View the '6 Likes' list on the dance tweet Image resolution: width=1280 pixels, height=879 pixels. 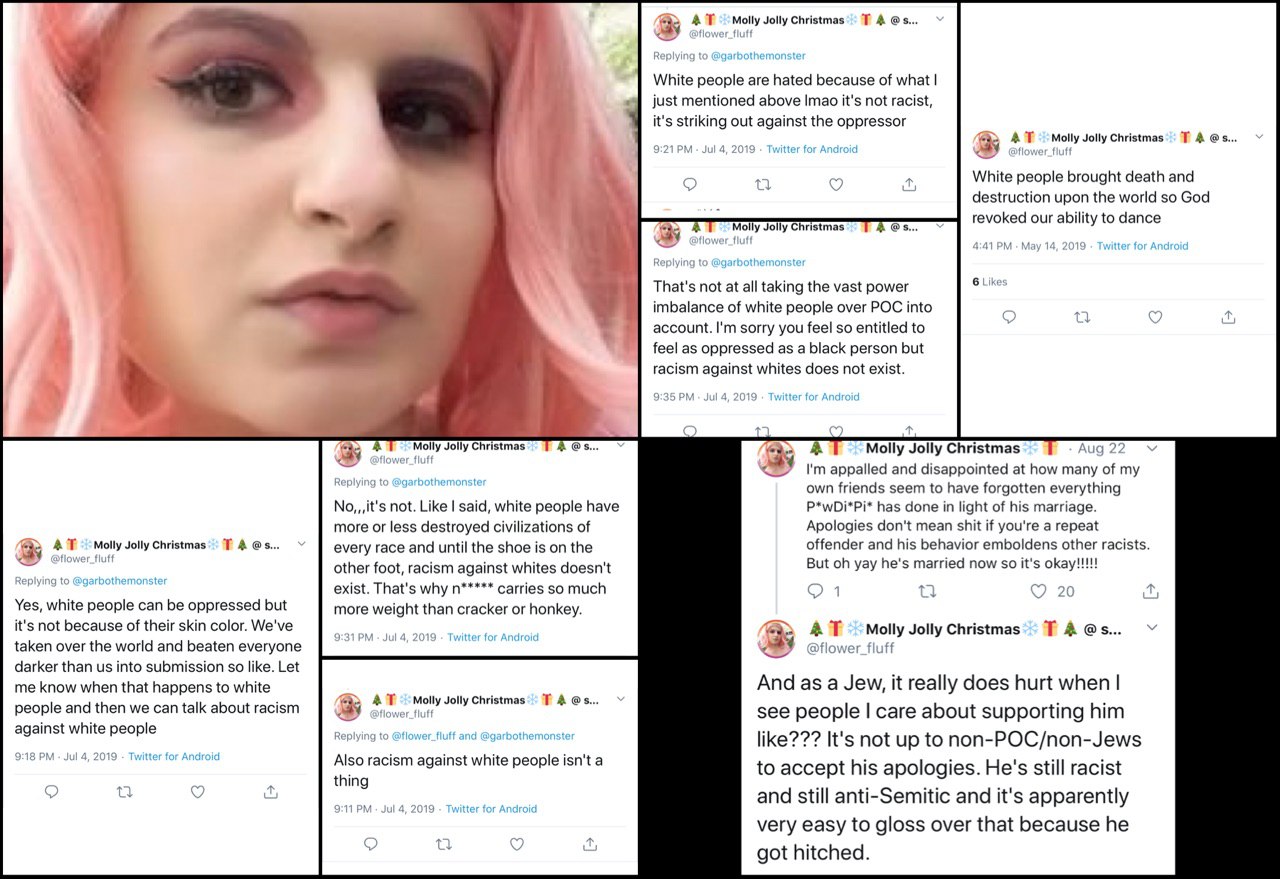pos(990,282)
